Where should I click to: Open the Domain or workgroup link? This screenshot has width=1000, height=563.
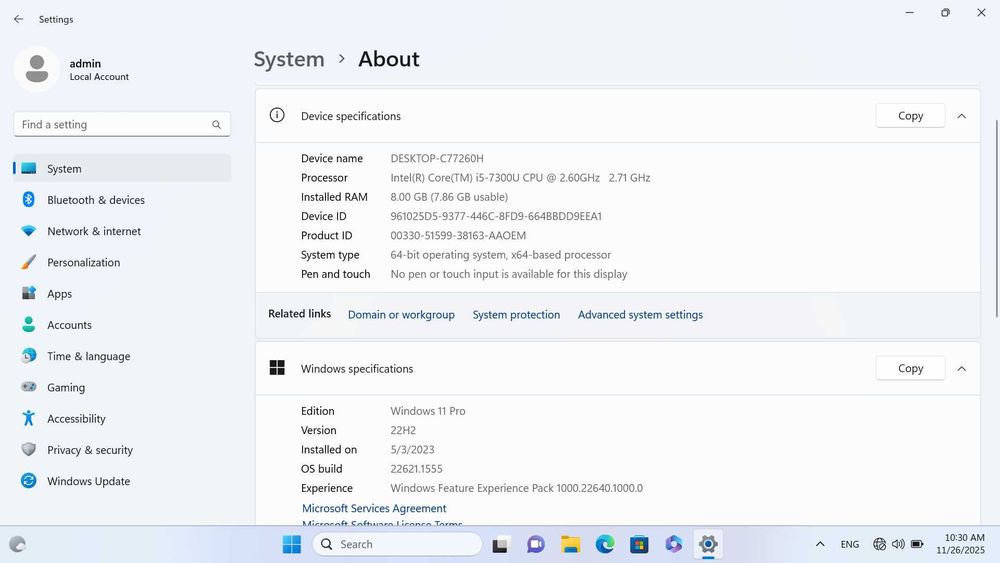[401, 314]
